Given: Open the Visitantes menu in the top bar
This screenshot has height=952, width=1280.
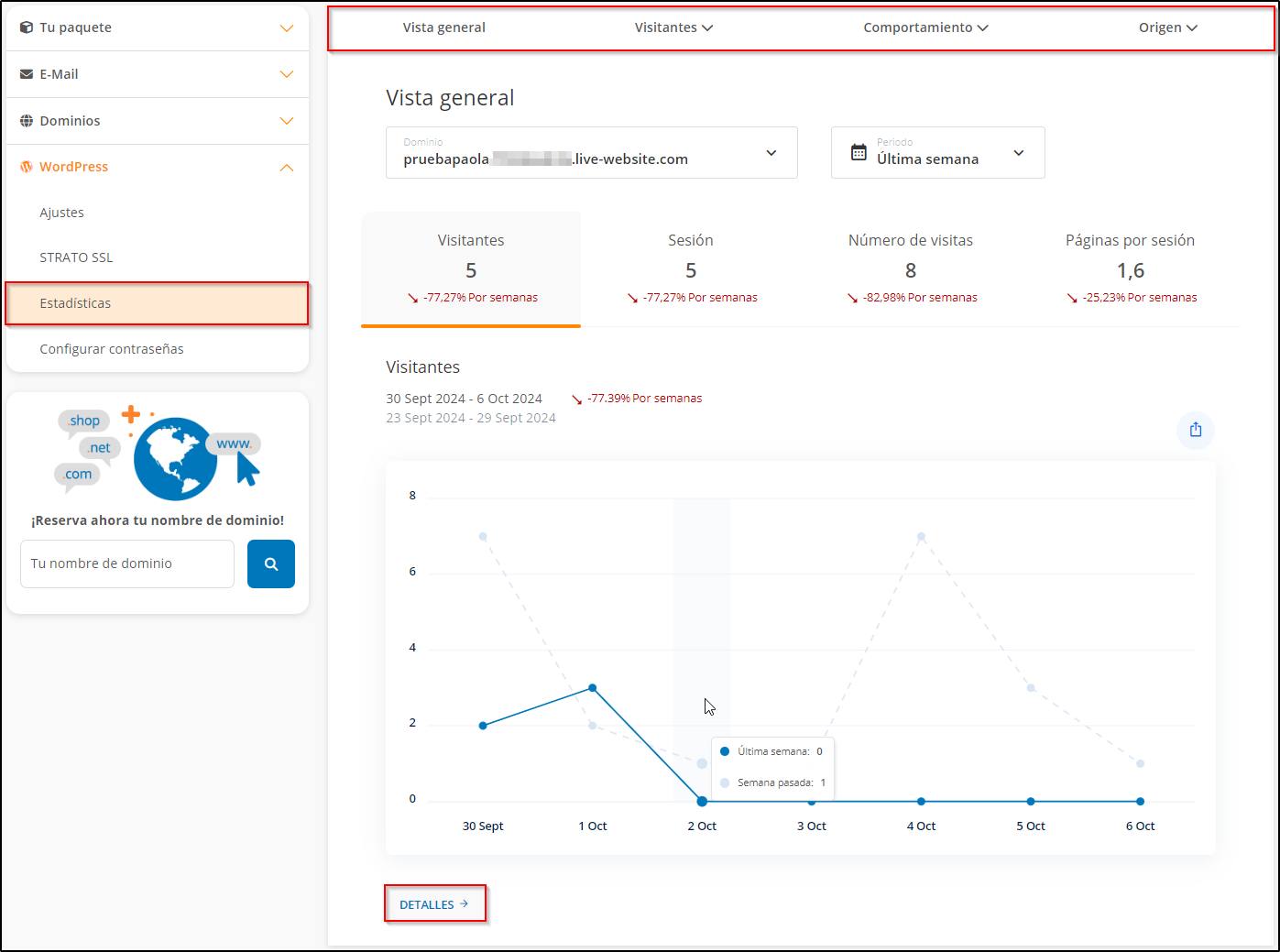Looking at the screenshot, I should [673, 27].
